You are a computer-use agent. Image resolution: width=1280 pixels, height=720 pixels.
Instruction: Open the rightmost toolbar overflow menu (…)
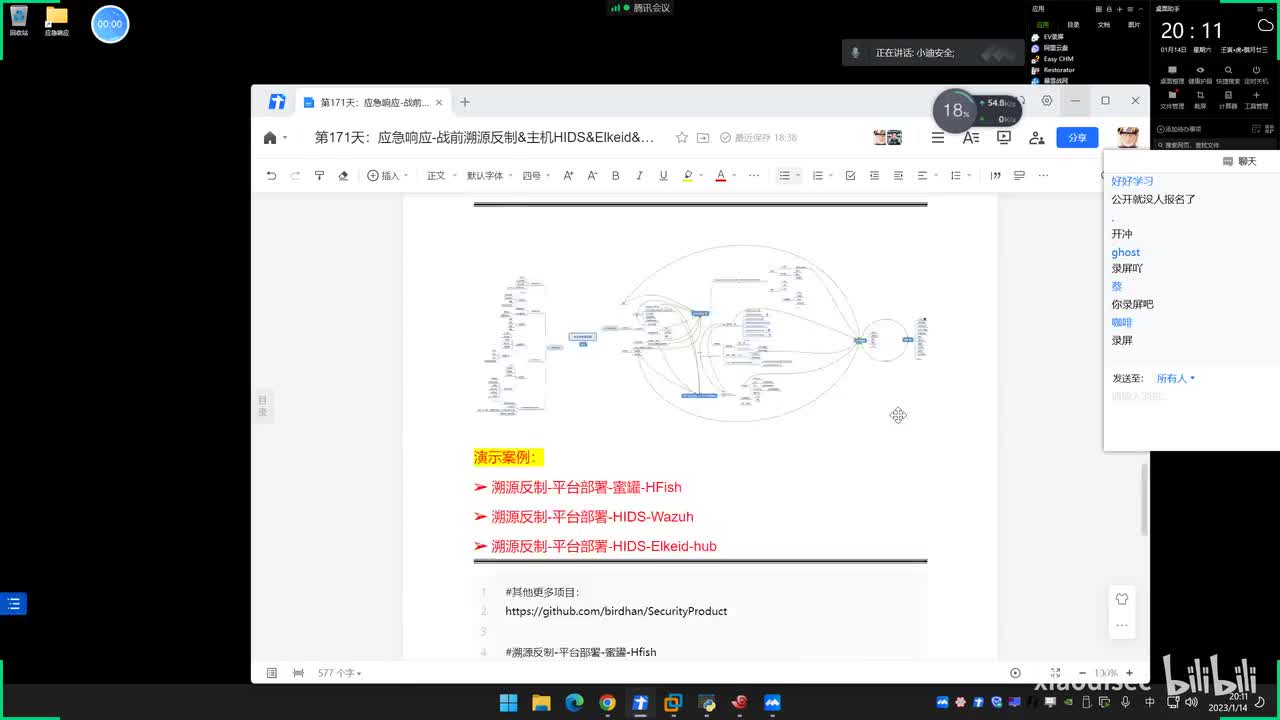(x=1043, y=175)
